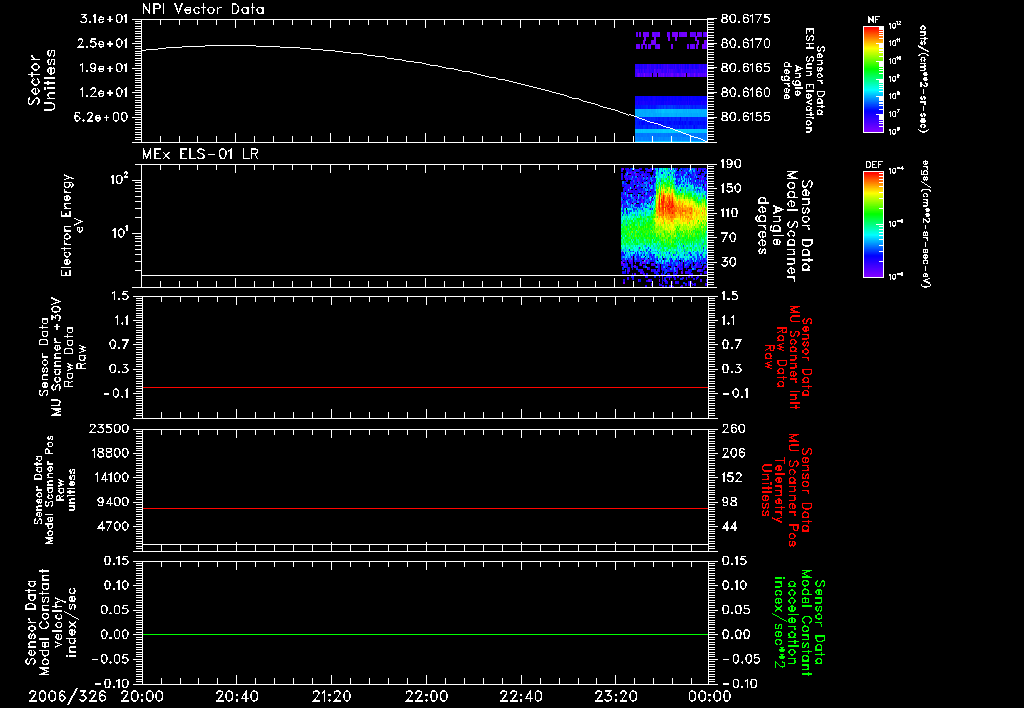
Task: Click the Model Scanner Pos Raw axis label
Action: coord(55,490)
